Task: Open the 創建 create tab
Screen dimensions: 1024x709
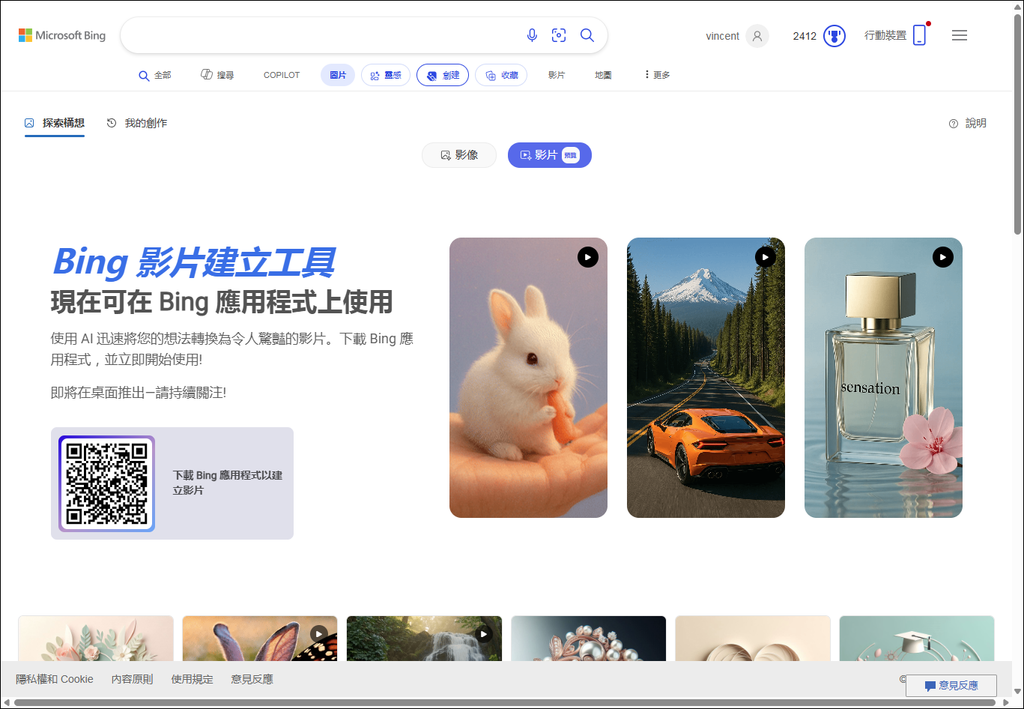Action: [443, 75]
